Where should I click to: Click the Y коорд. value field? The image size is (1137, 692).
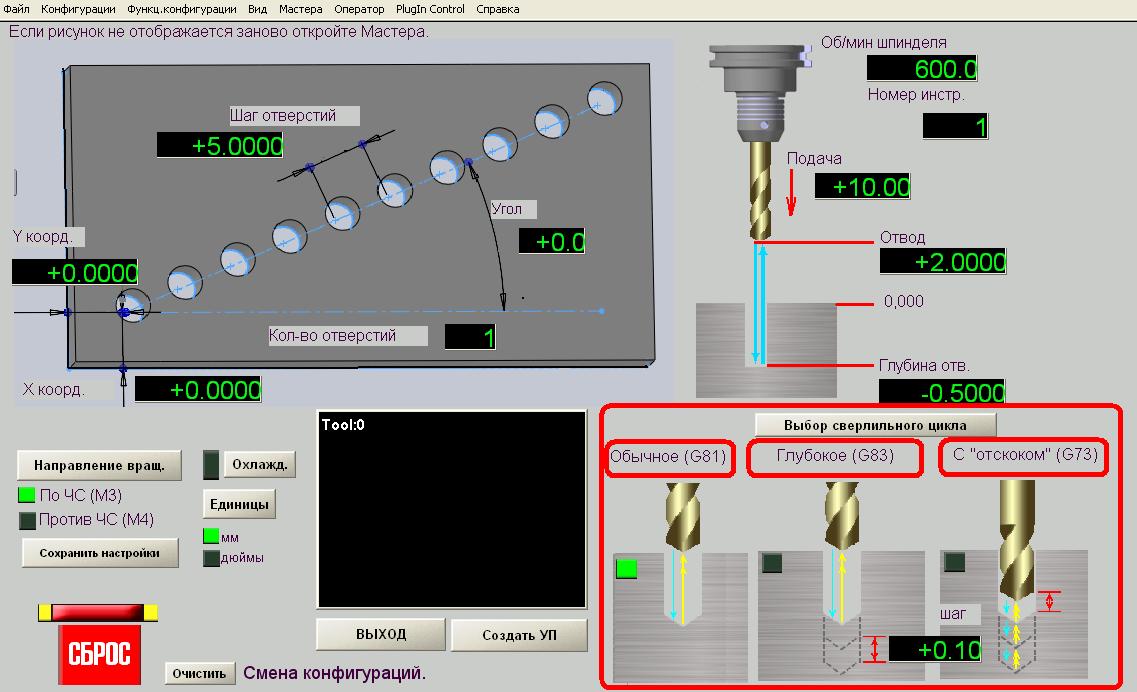pos(75,273)
